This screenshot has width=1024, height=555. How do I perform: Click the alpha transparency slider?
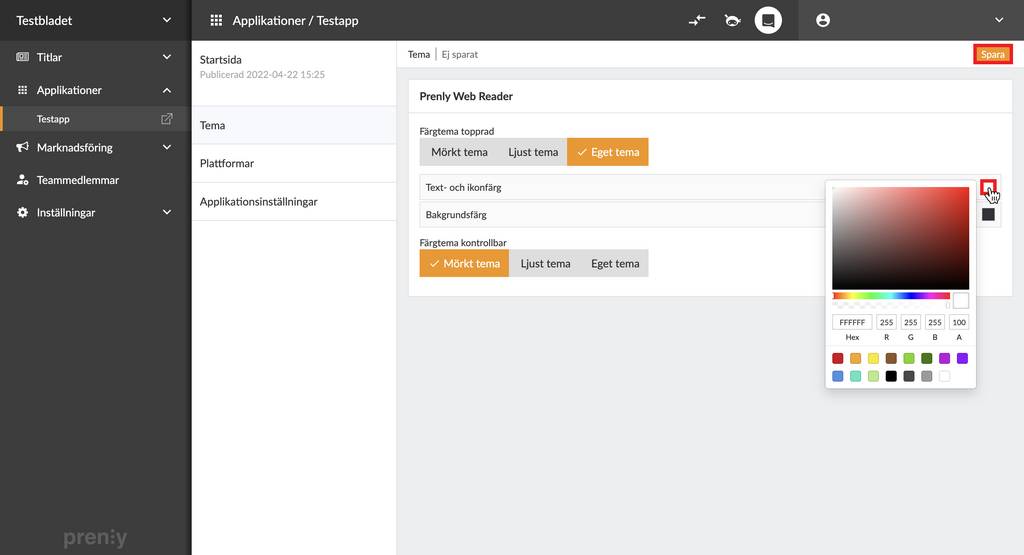pyautogui.click(x=891, y=305)
